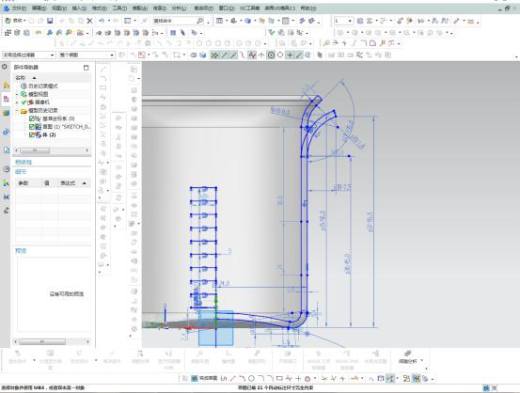This screenshot has width=520, height=393.
Task: Toggle the datum coordinate system checkbox
Action: coord(32,118)
